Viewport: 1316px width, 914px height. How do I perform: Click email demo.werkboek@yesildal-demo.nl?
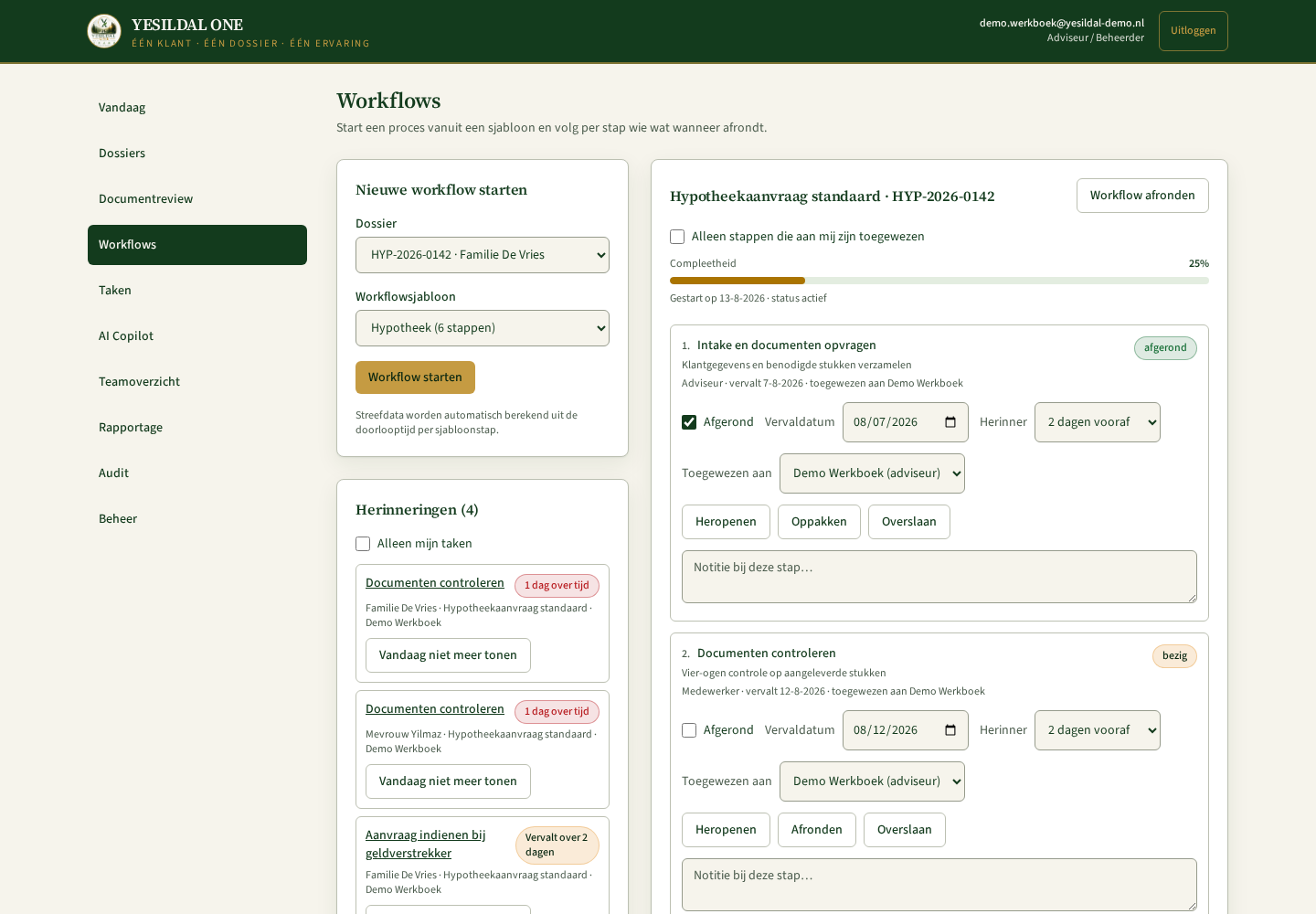coord(1062,24)
